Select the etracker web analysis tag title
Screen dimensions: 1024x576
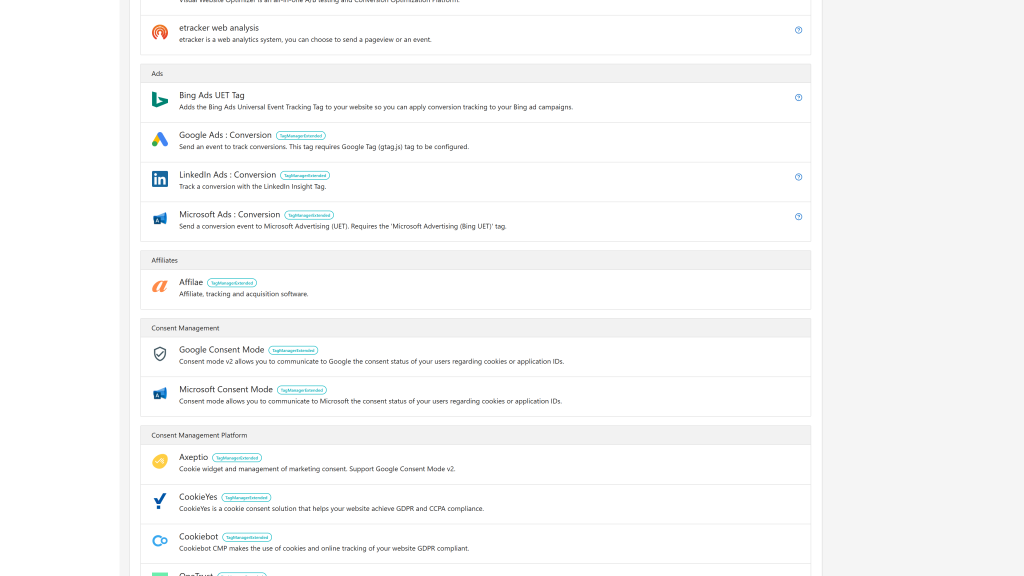[219, 28]
